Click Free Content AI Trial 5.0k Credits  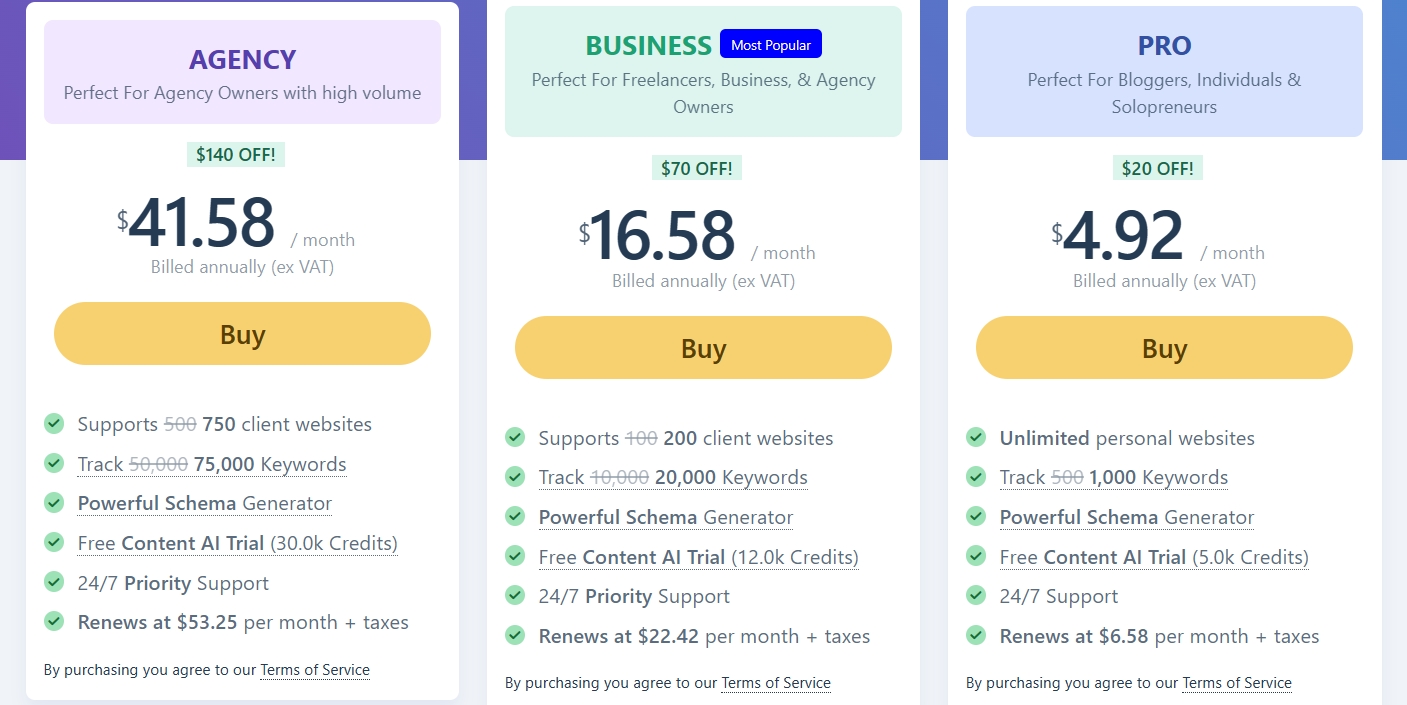1154,557
